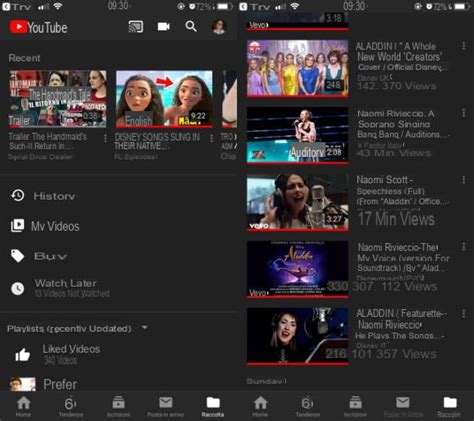Click Naomi Scott - Speechless title
Image resolution: width=474 pixels, height=421 pixels.
[x=403, y=191]
